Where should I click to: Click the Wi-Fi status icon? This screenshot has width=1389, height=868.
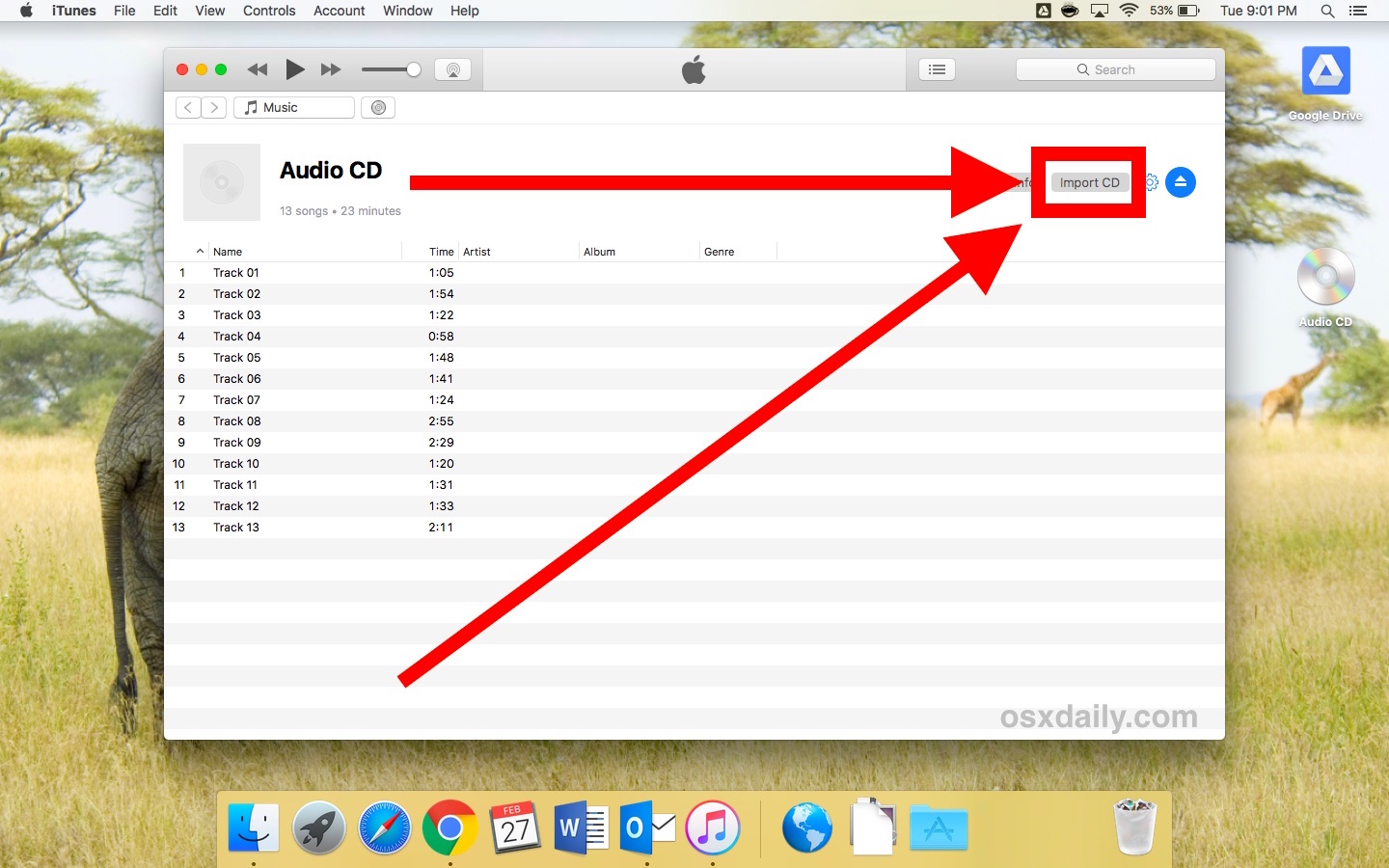pos(1129,11)
